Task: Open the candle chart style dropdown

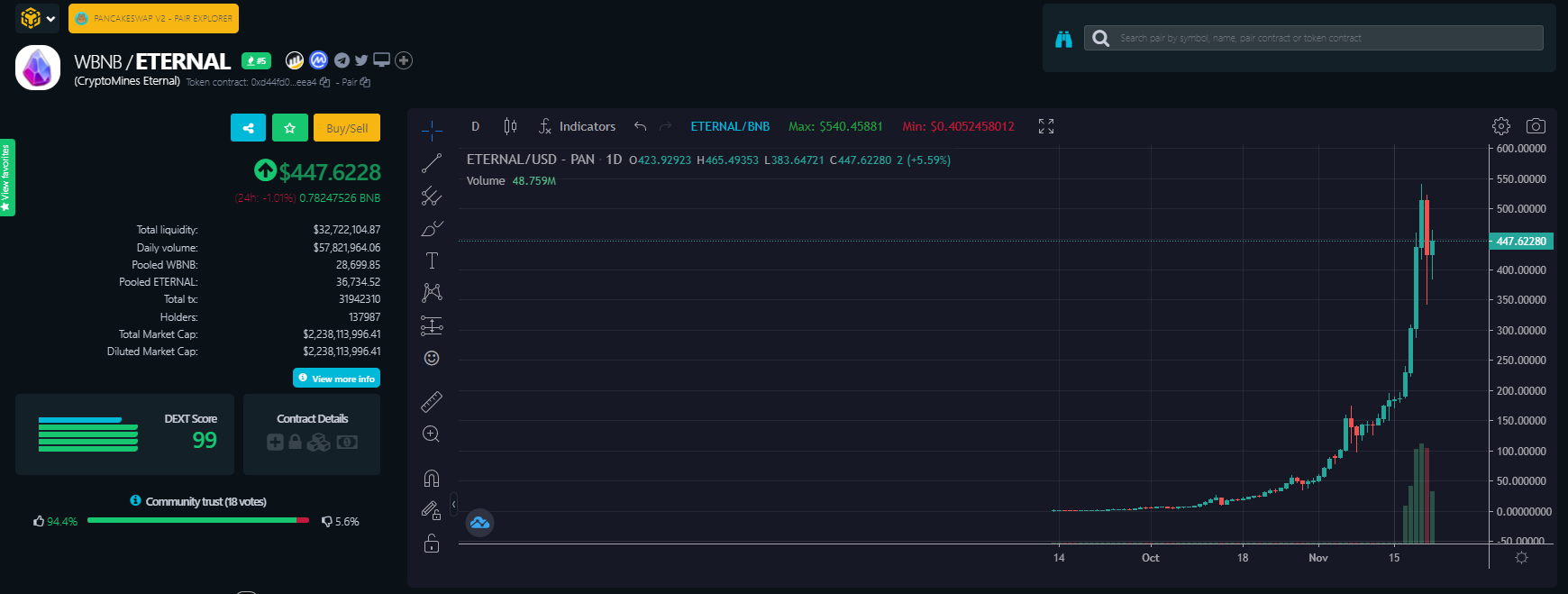Action: click(x=510, y=126)
